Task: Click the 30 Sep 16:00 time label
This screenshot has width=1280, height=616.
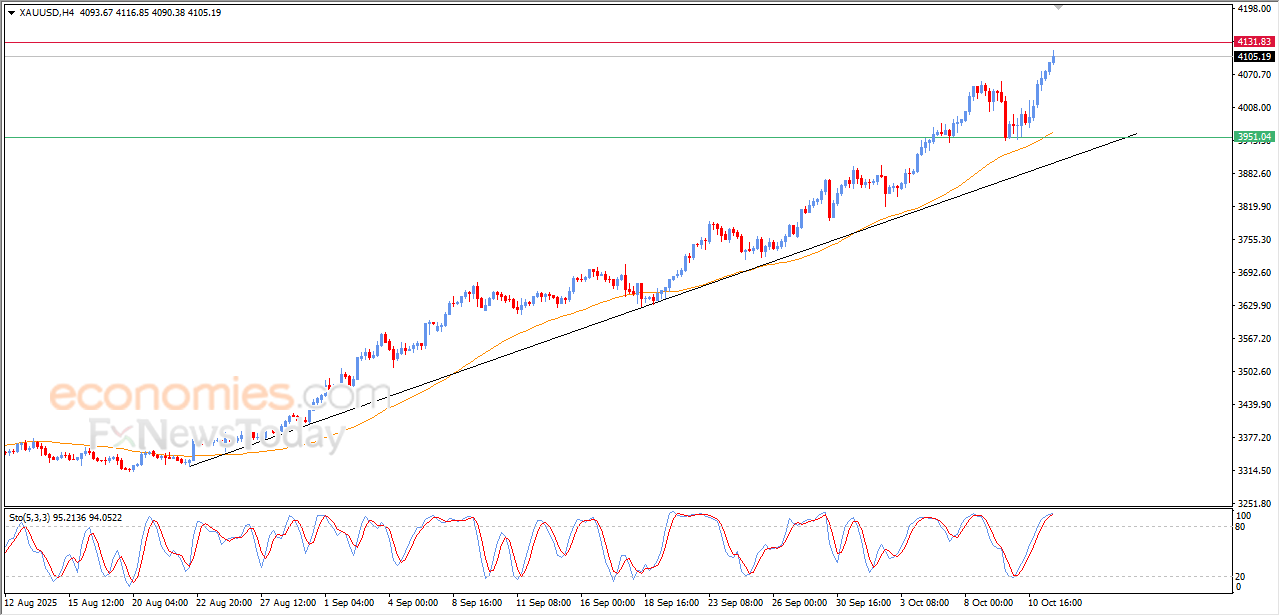Action: click(x=864, y=603)
